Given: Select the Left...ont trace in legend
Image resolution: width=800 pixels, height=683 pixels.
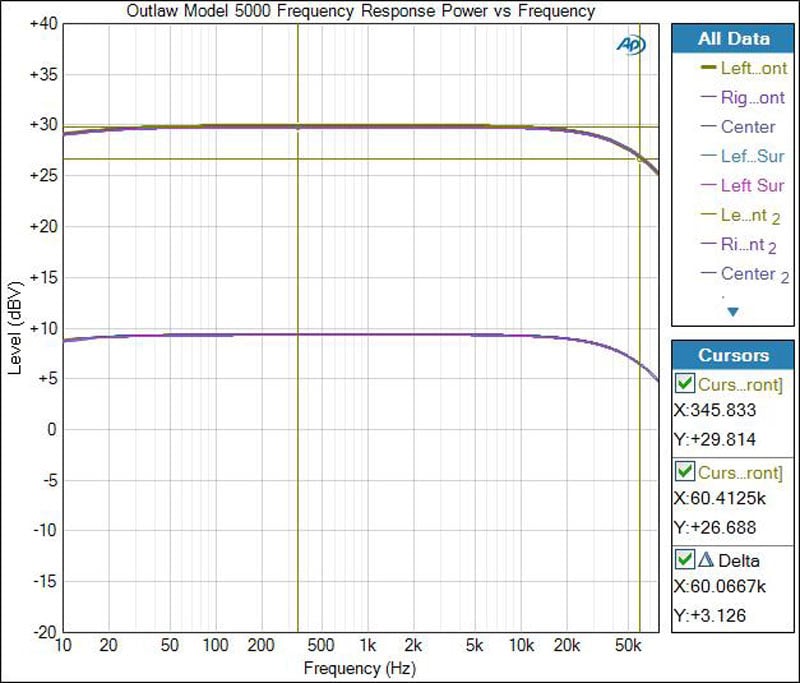Looking at the screenshot, I should (752, 68).
